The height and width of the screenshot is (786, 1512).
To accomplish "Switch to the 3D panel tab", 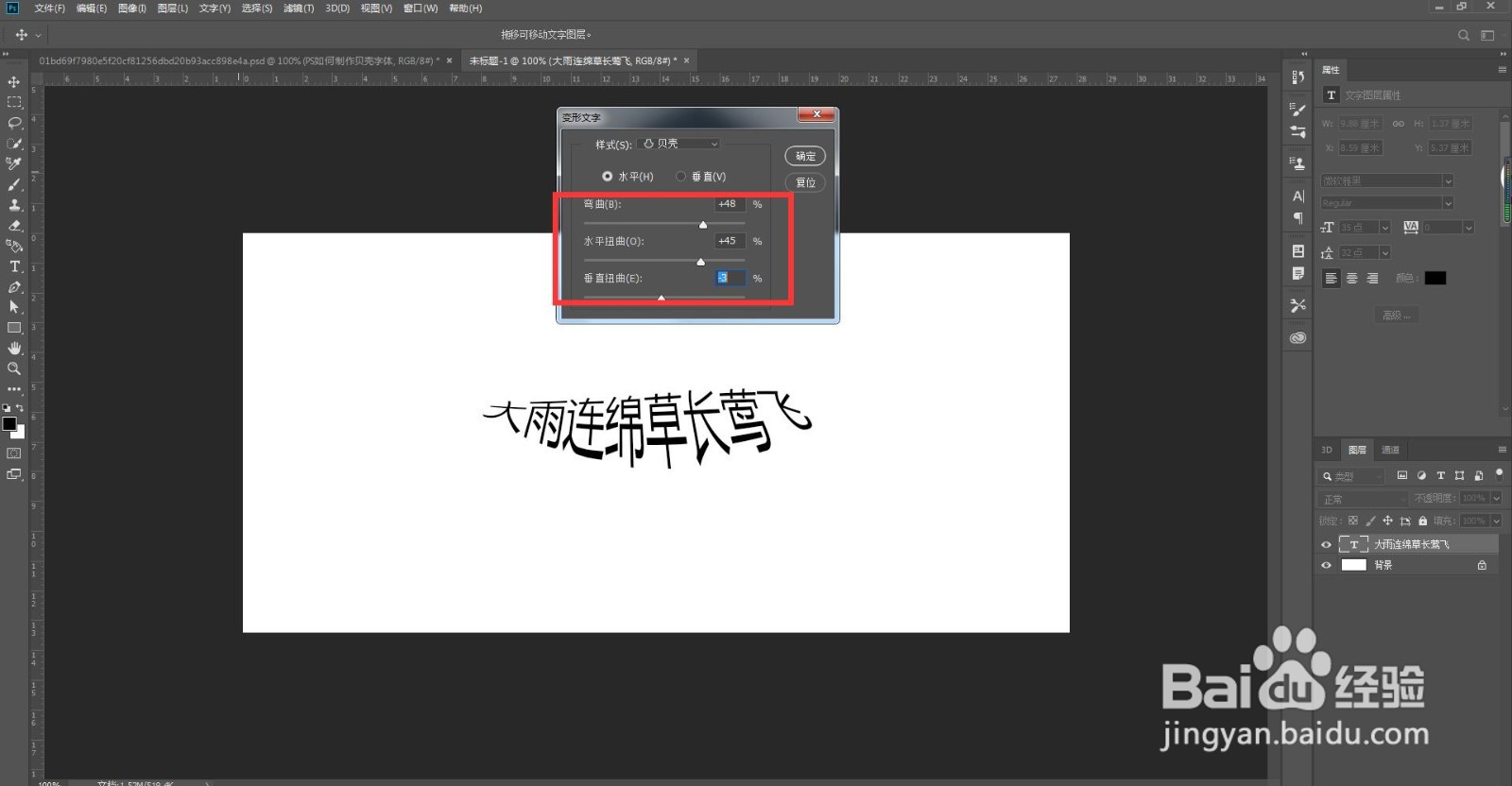I will 1326,450.
